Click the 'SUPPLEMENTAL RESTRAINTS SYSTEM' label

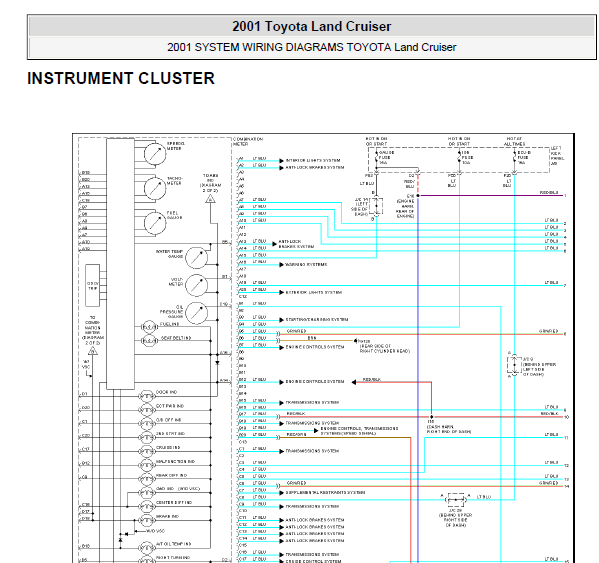[325, 493]
